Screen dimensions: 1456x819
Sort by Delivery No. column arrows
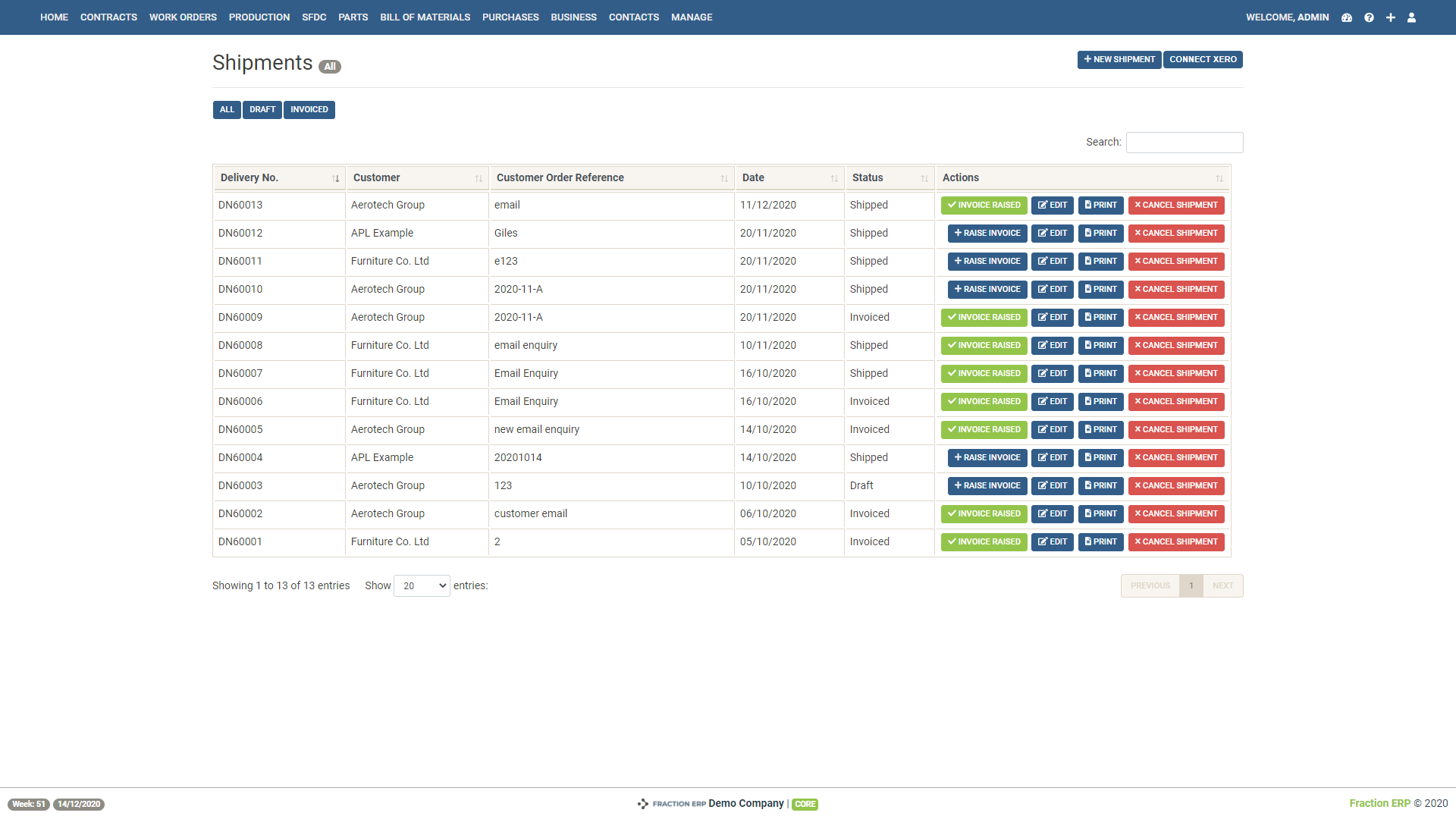click(x=335, y=178)
